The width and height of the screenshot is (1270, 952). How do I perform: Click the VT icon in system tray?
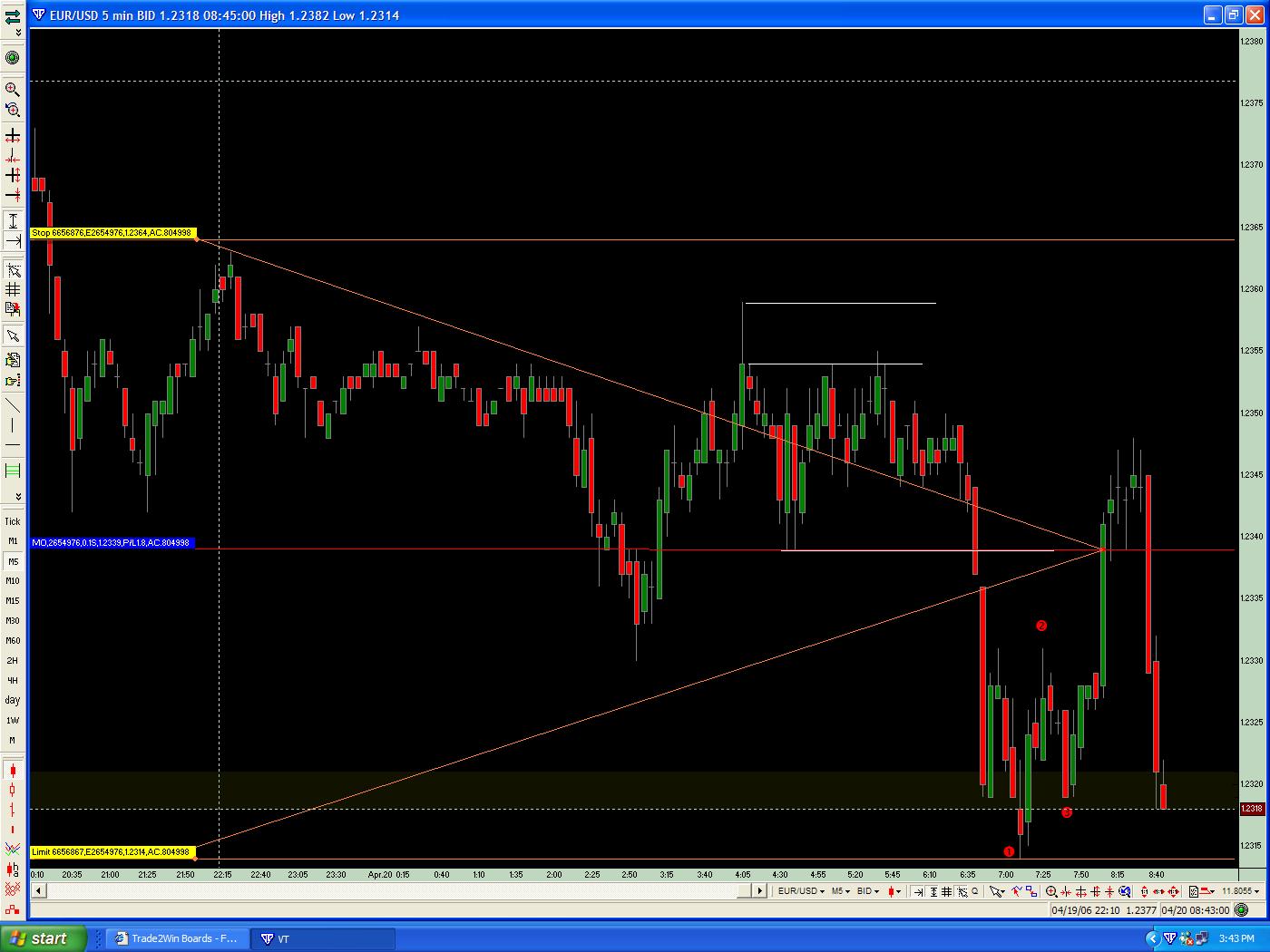pyautogui.click(x=1169, y=938)
